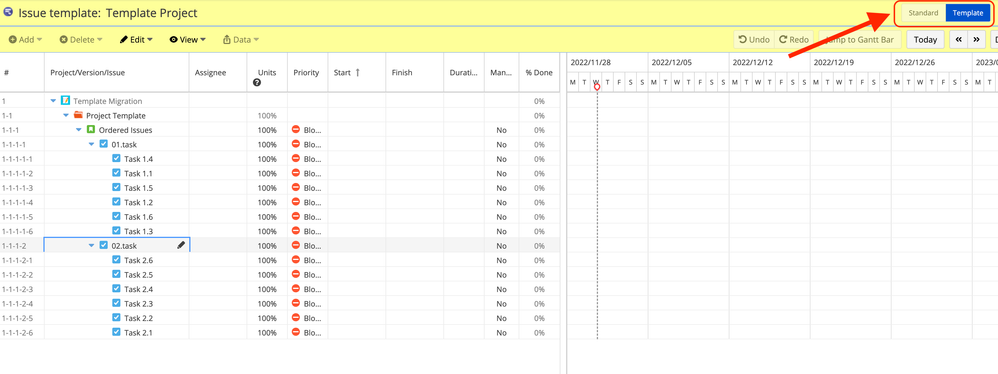Click the green Ordered Issues icon
Screen dimensions: 998x374
point(90,130)
